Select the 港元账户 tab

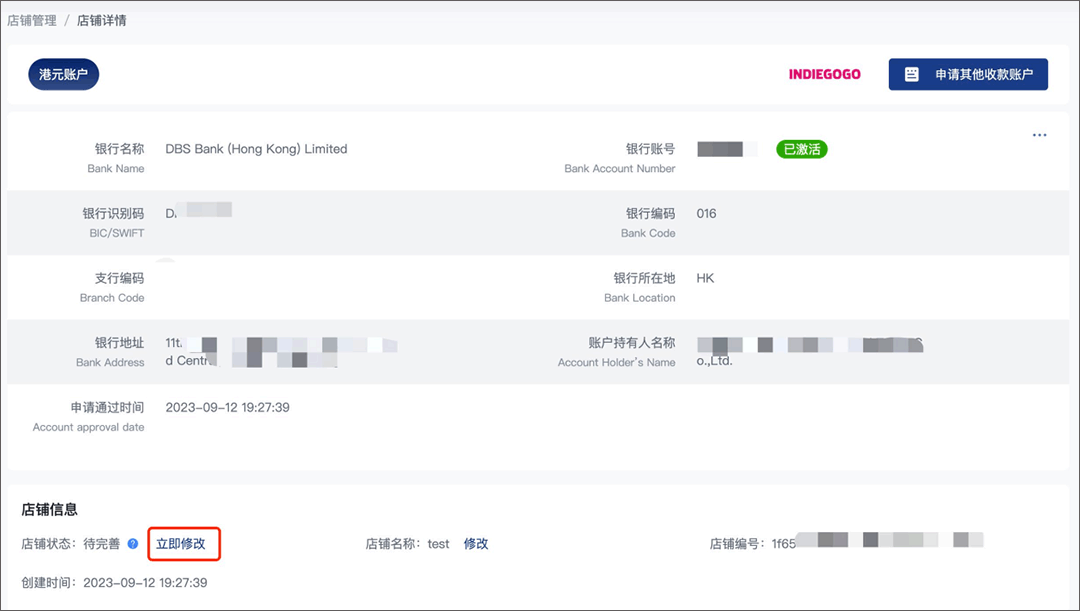point(63,74)
